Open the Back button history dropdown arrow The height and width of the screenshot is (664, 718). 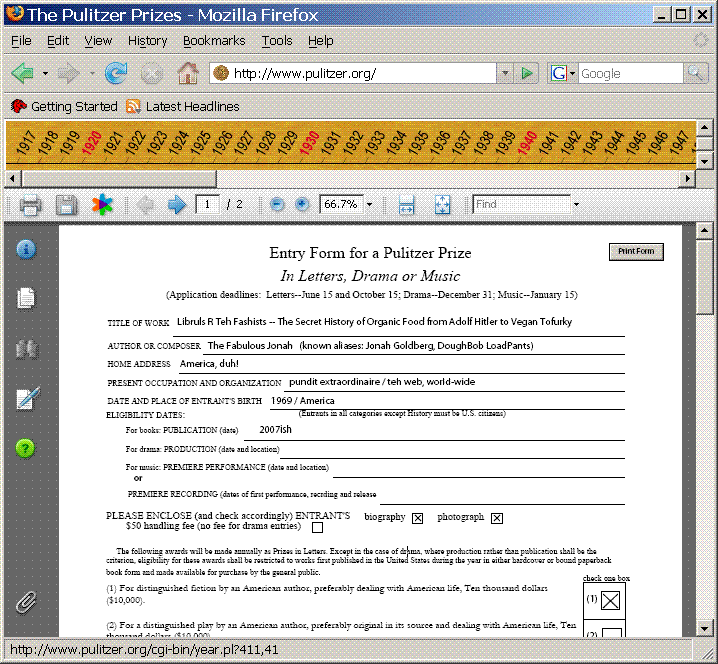[x=45, y=73]
